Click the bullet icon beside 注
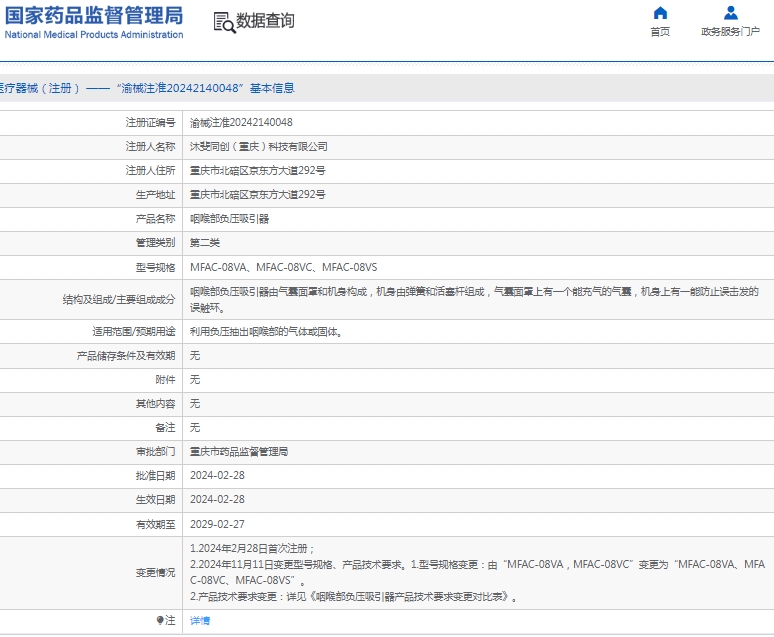The height and width of the screenshot is (637, 774). coord(159,620)
